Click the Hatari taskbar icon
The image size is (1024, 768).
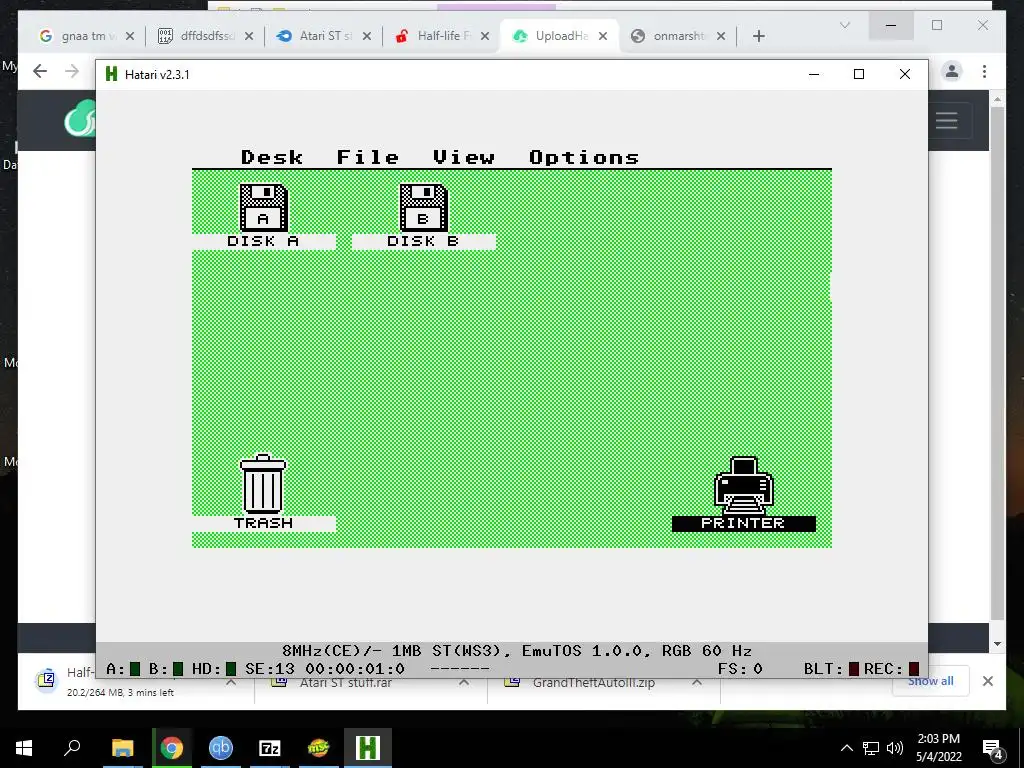click(368, 748)
